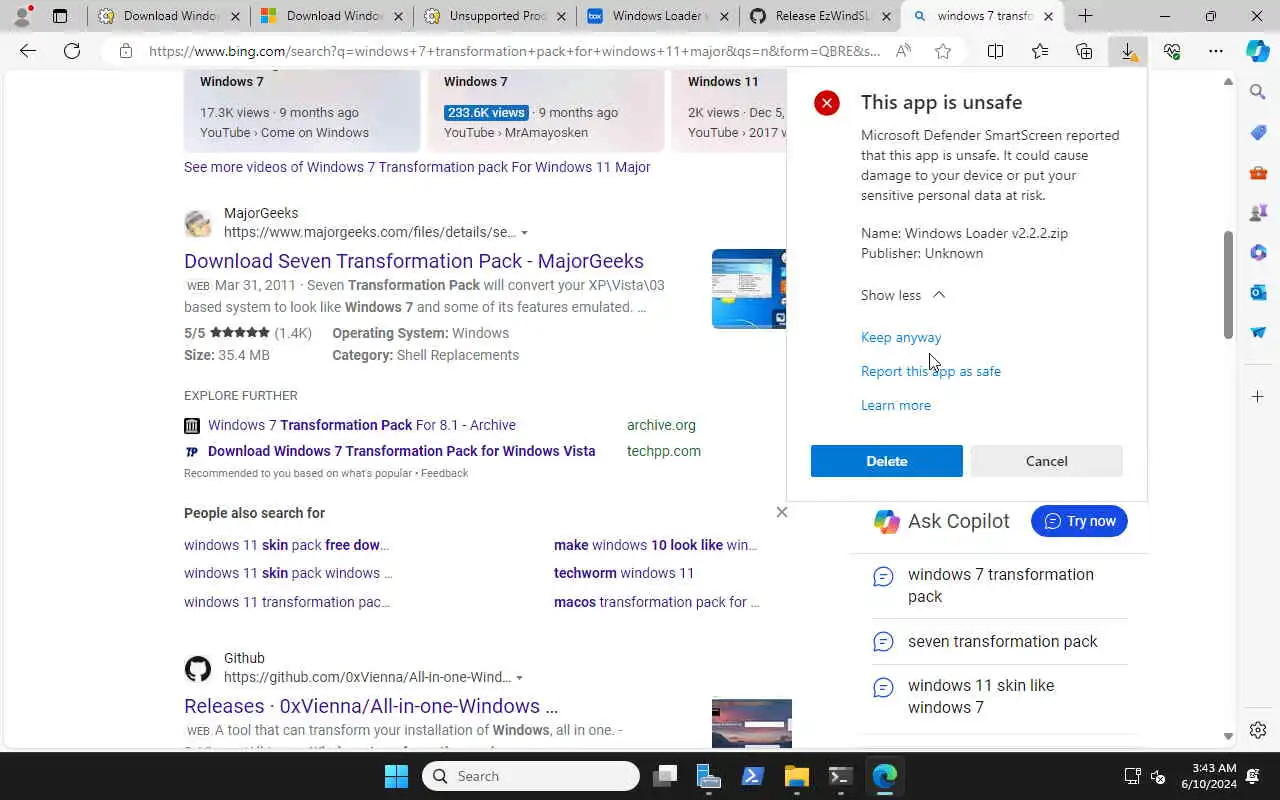Viewport: 1280px width, 800px height.
Task: Go back to previous page
Action: pyautogui.click(x=28, y=51)
